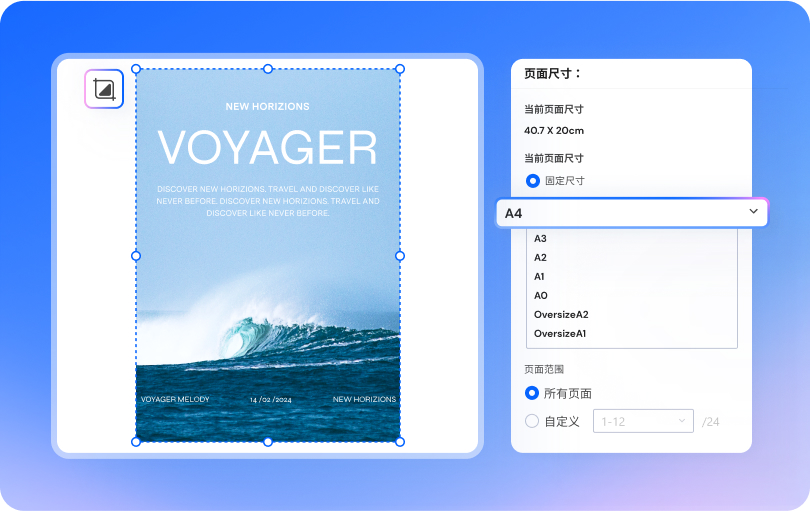810x511 pixels.
Task: Choose A2 from the size list
Action: [541, 258]
